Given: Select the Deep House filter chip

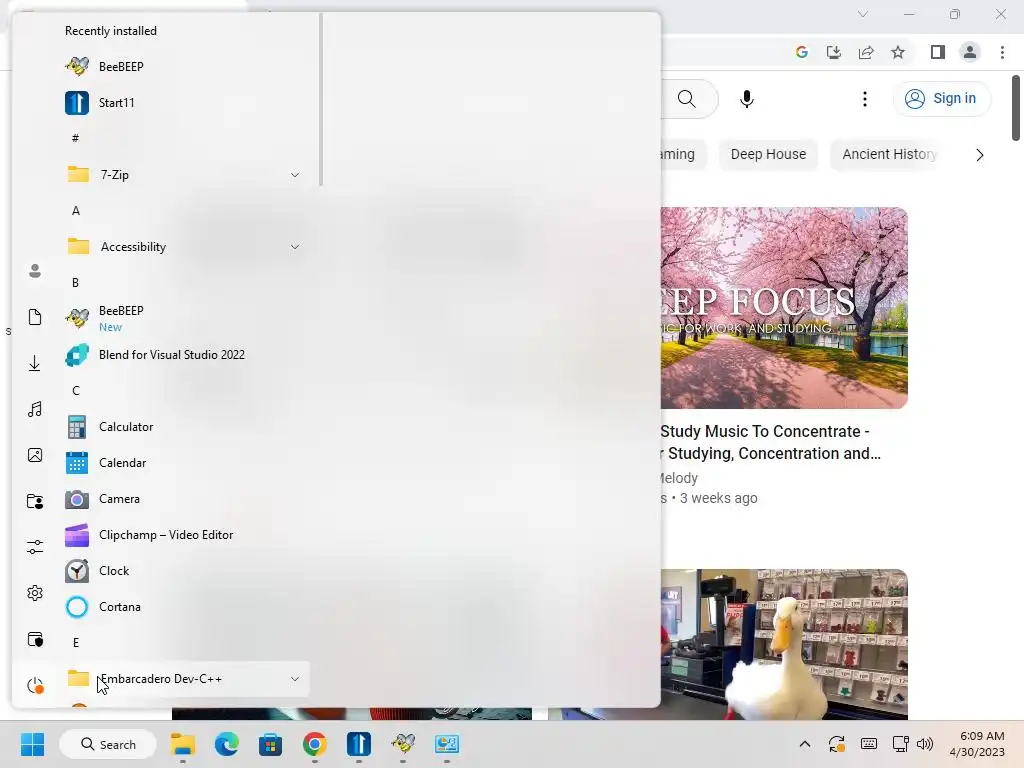Looking at the screenshot, I should point(768,155).
